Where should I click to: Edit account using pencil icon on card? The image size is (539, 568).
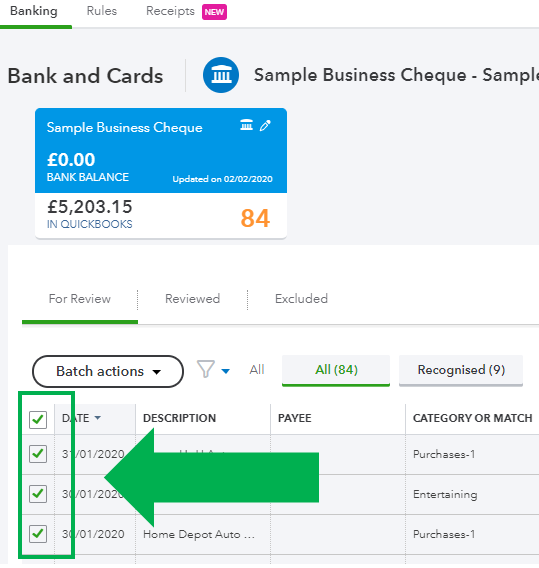265,125
